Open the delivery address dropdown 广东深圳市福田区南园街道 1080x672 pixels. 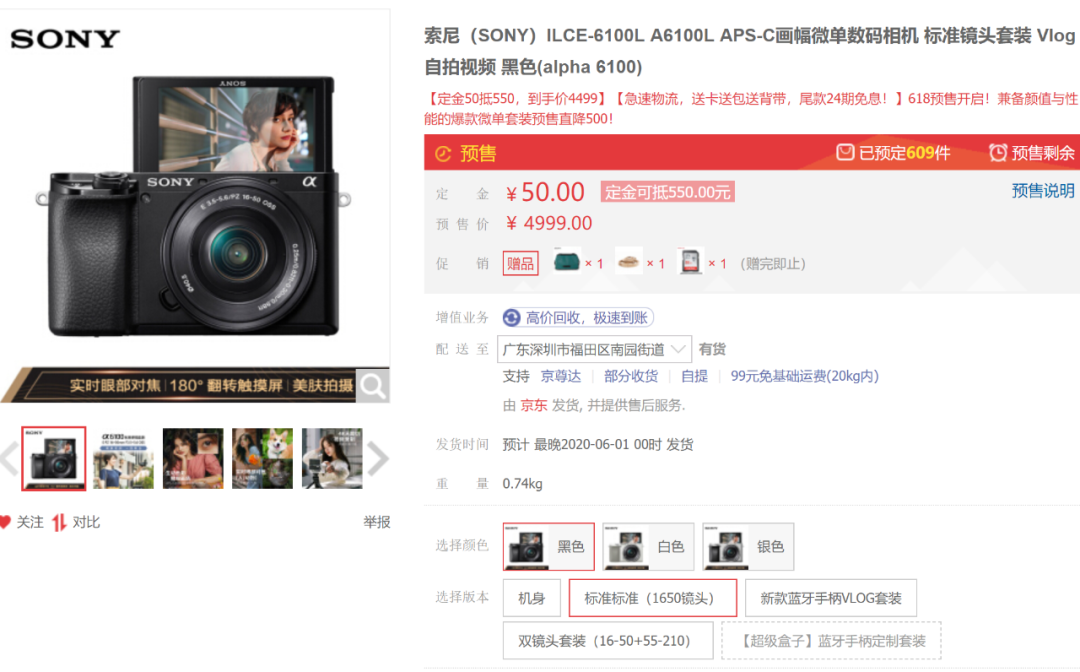click(594, 349)
